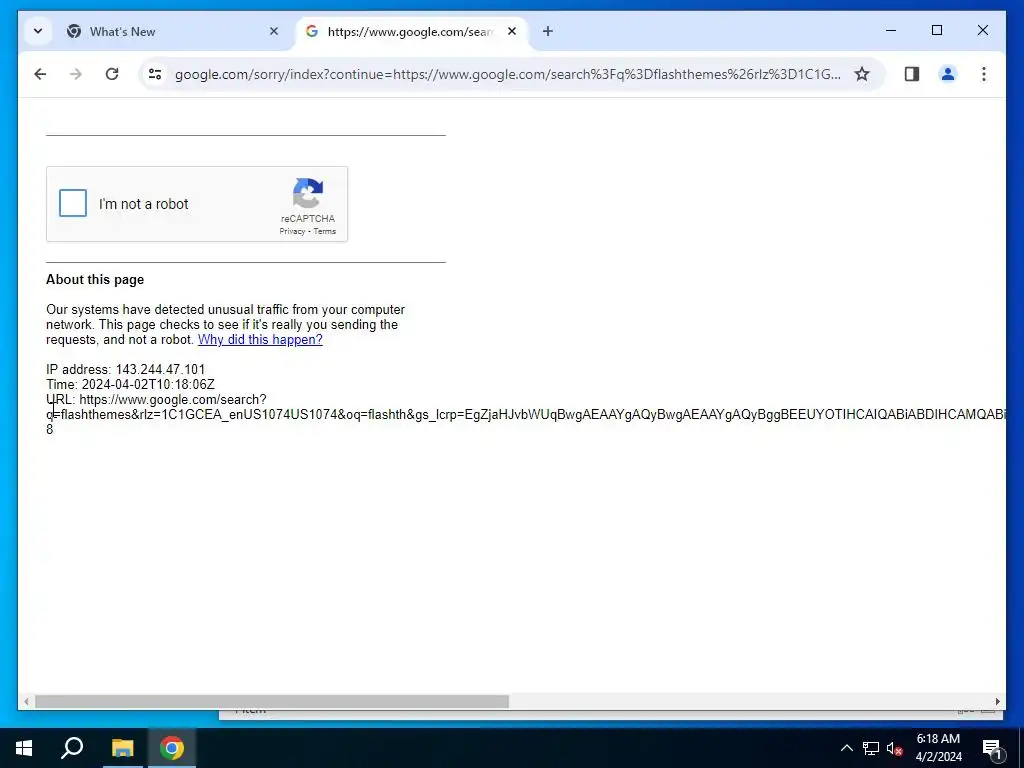Expand the tab search dropdown

point(38,31)
